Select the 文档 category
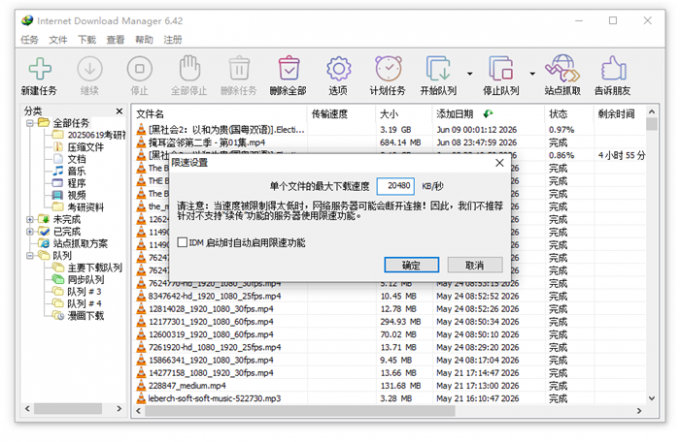This screenshot has width=680, height=442. (76, 159)
